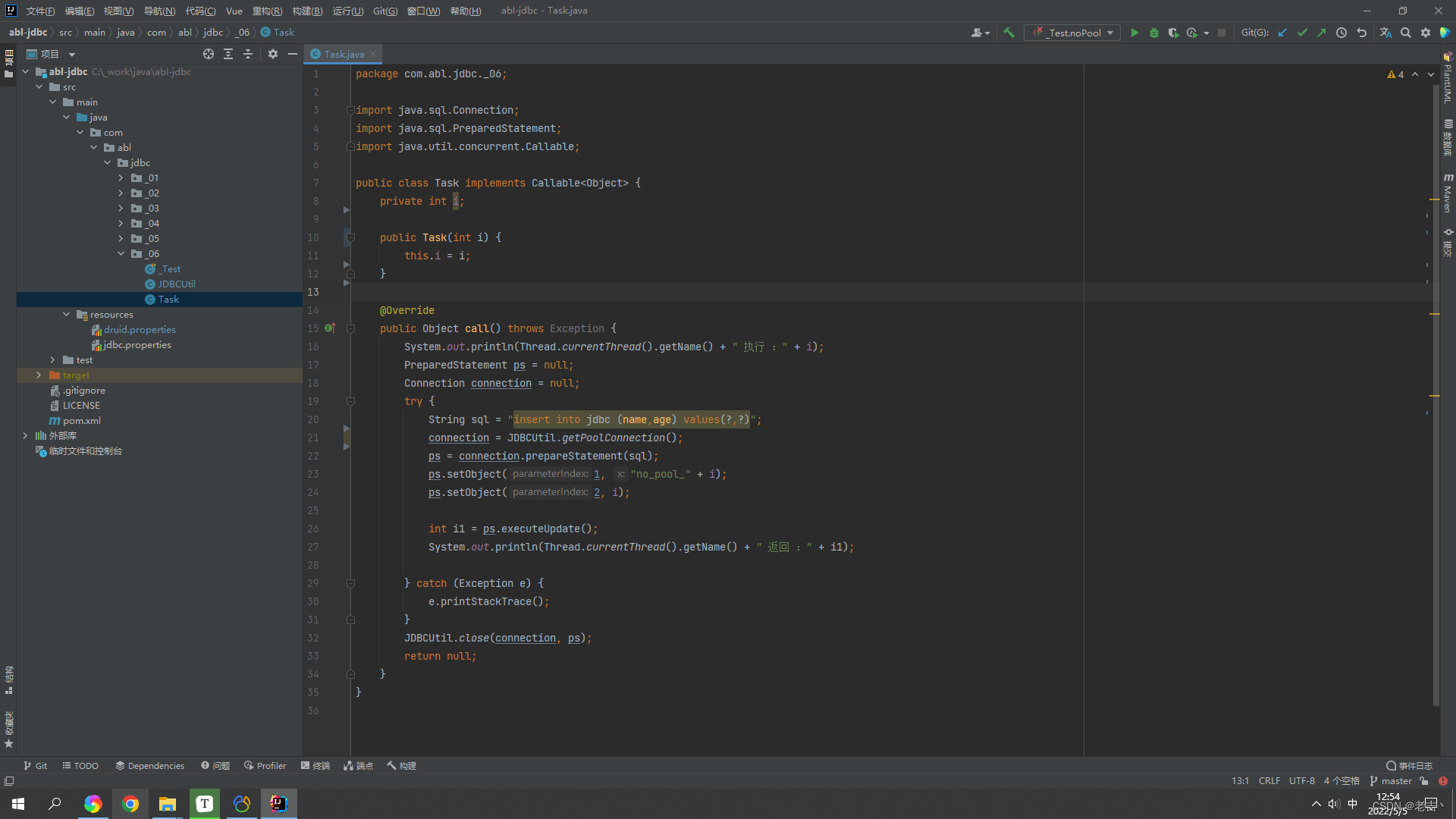
Task: Click CRLF line separator in status bar
Action: tap(1269, 781)
